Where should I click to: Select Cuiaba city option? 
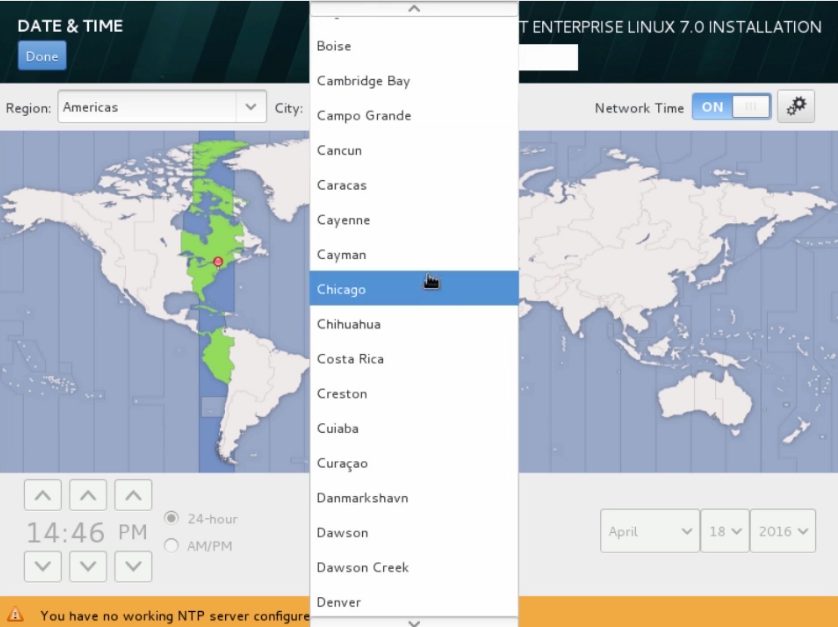coord(414,428)
